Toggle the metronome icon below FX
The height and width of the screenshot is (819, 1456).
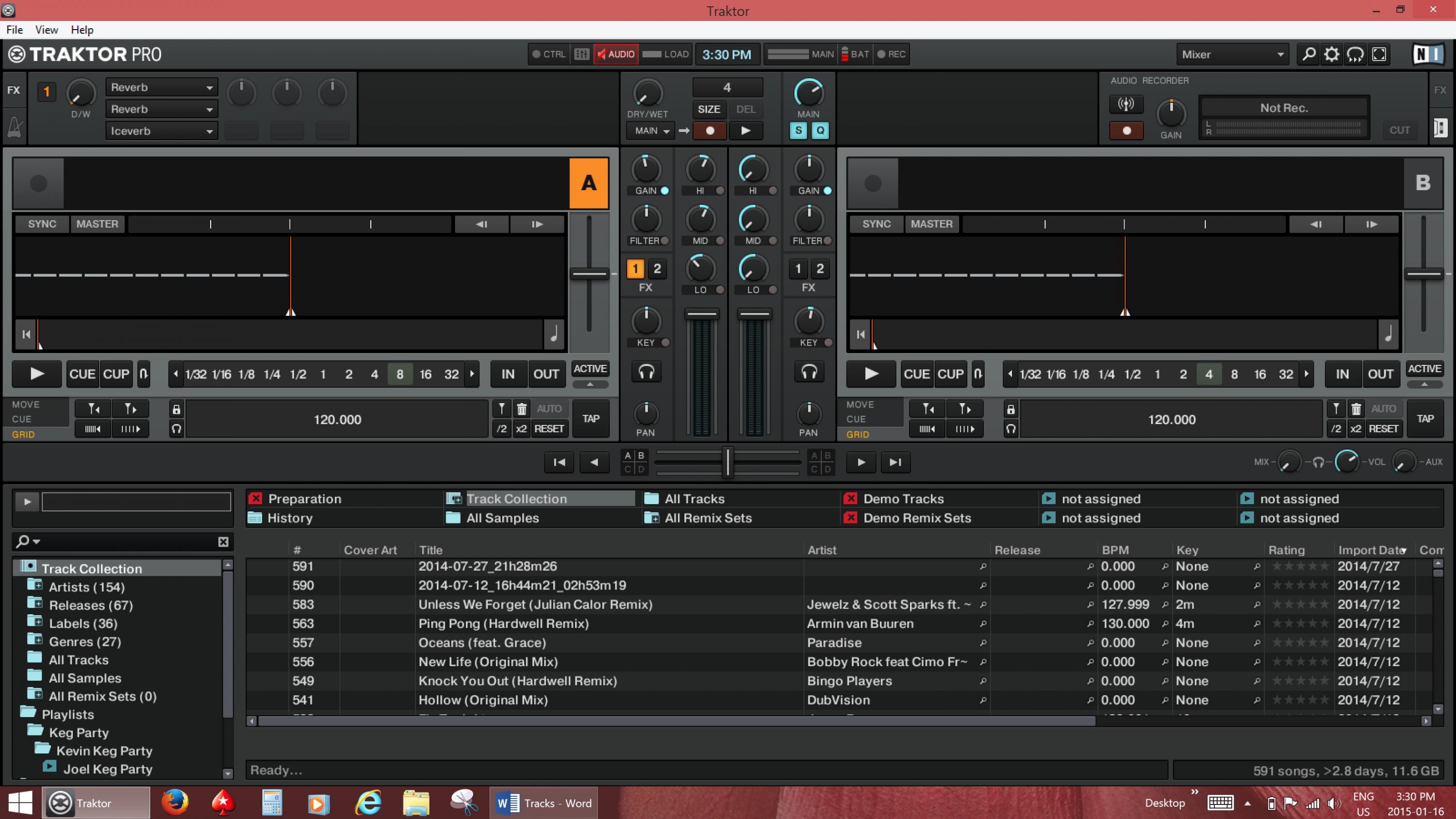click(14, 127)
